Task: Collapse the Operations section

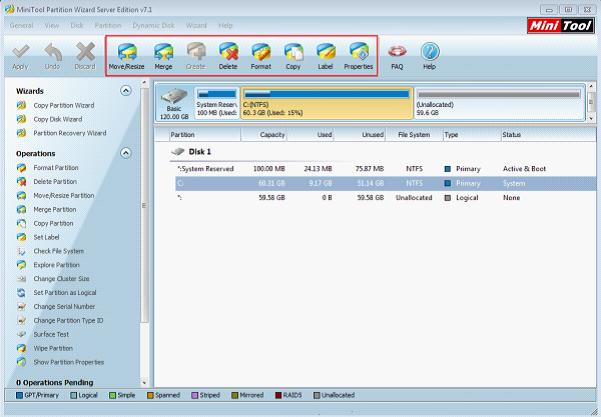Action: coord(126,153)
